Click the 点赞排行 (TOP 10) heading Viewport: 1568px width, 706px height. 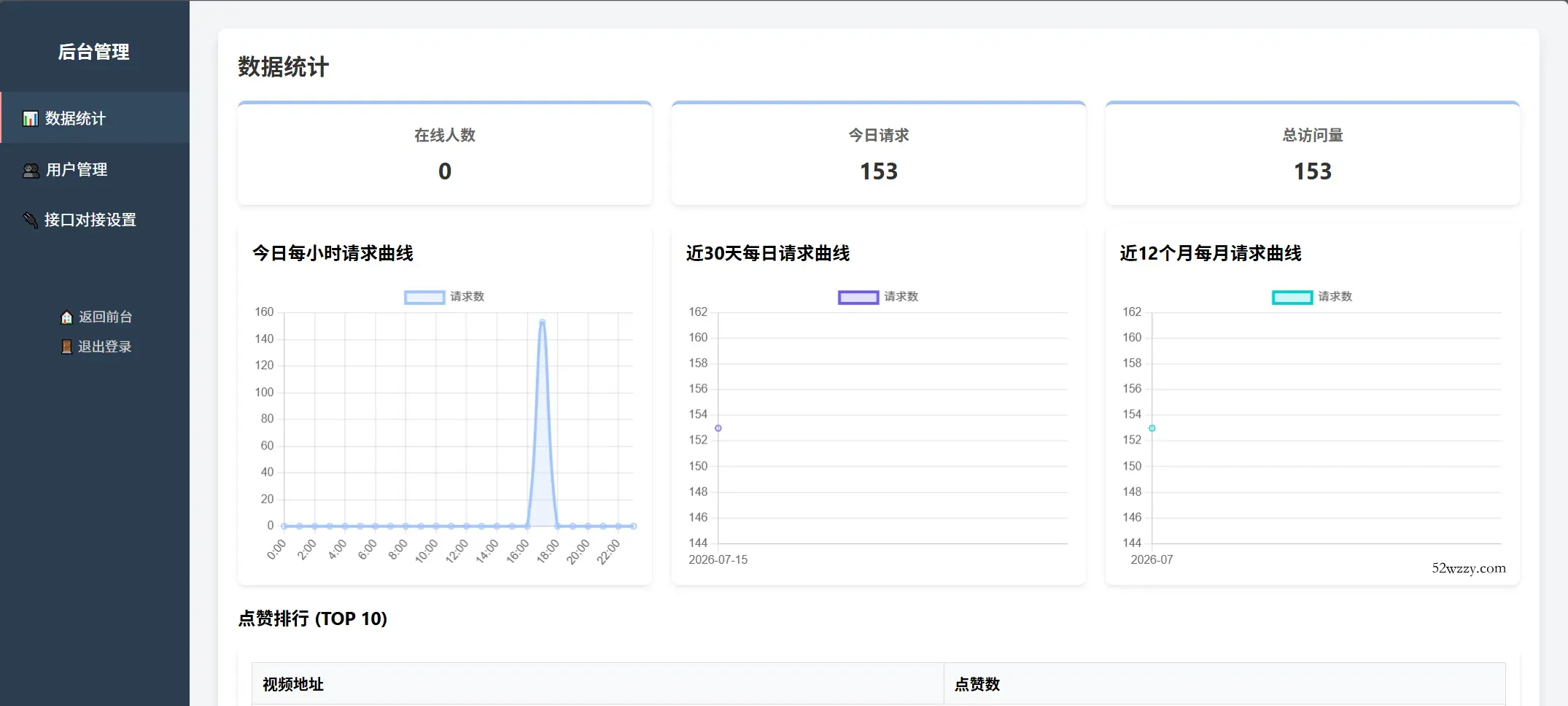313,619
